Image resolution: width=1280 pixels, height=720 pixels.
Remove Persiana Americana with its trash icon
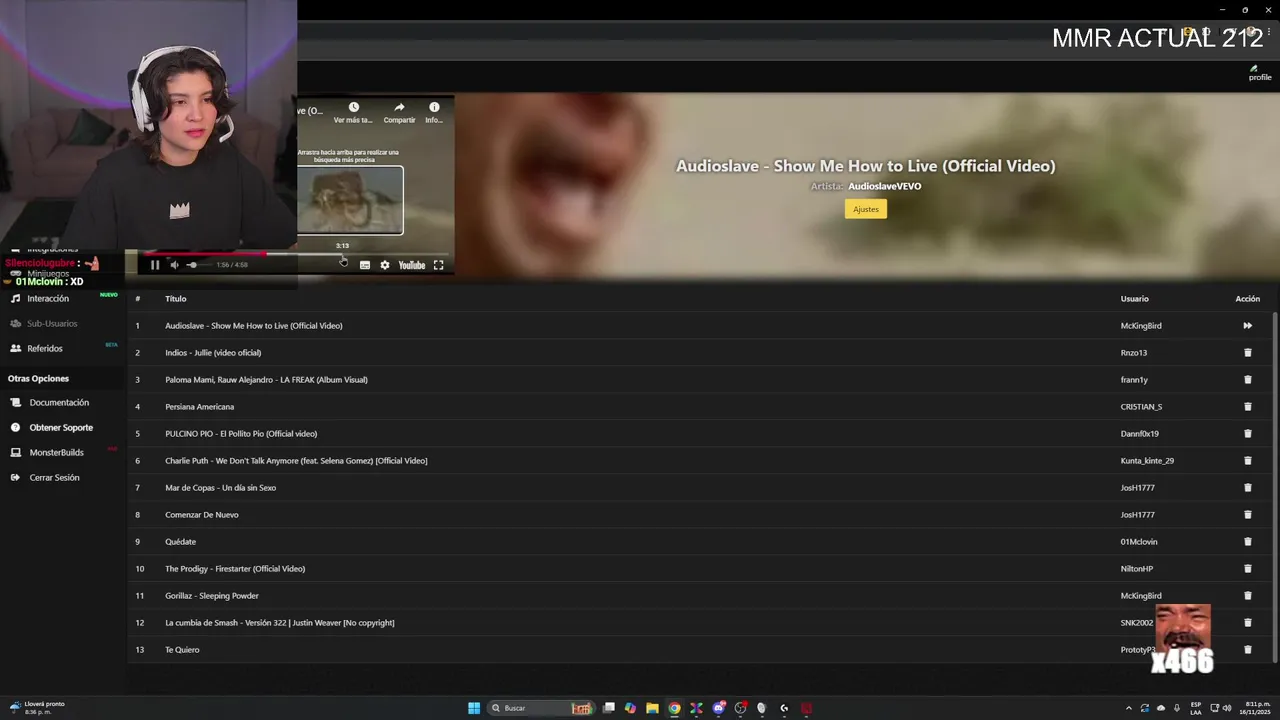coord(1247,406)
